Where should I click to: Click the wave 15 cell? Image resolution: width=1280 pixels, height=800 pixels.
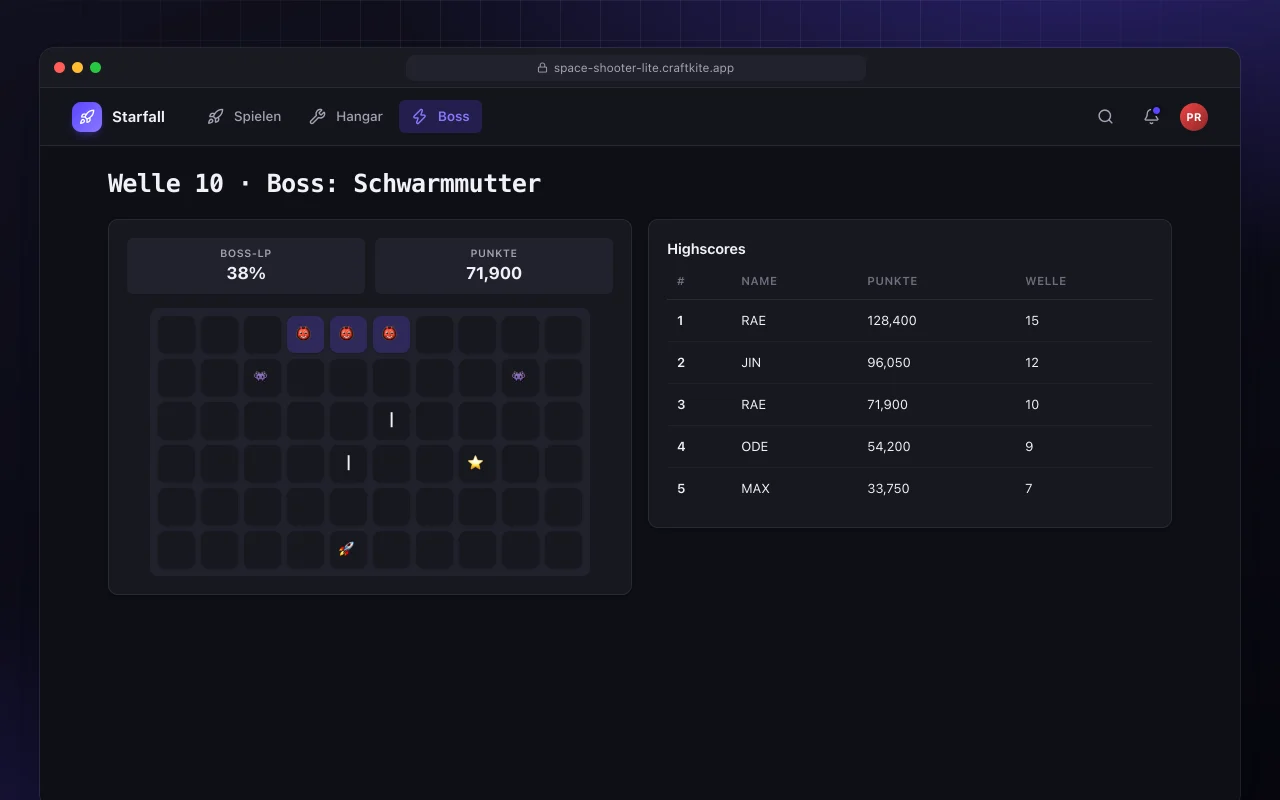click(x=1032, y=321)
